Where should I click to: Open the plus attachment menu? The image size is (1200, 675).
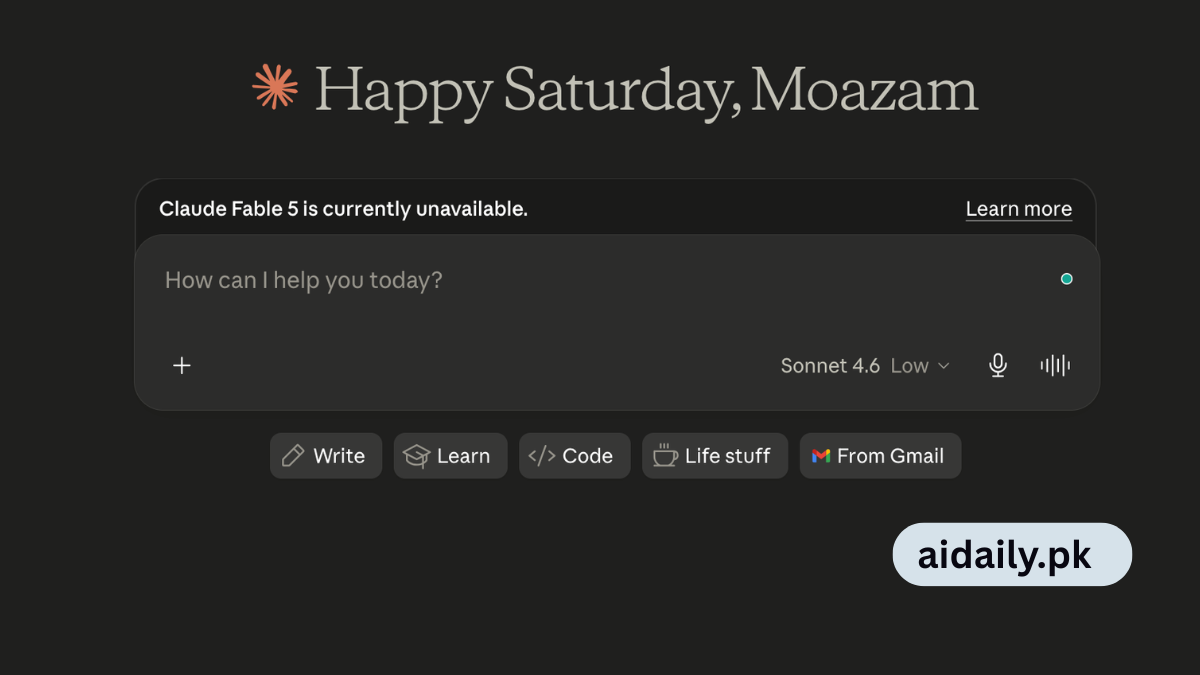(182, 366)
